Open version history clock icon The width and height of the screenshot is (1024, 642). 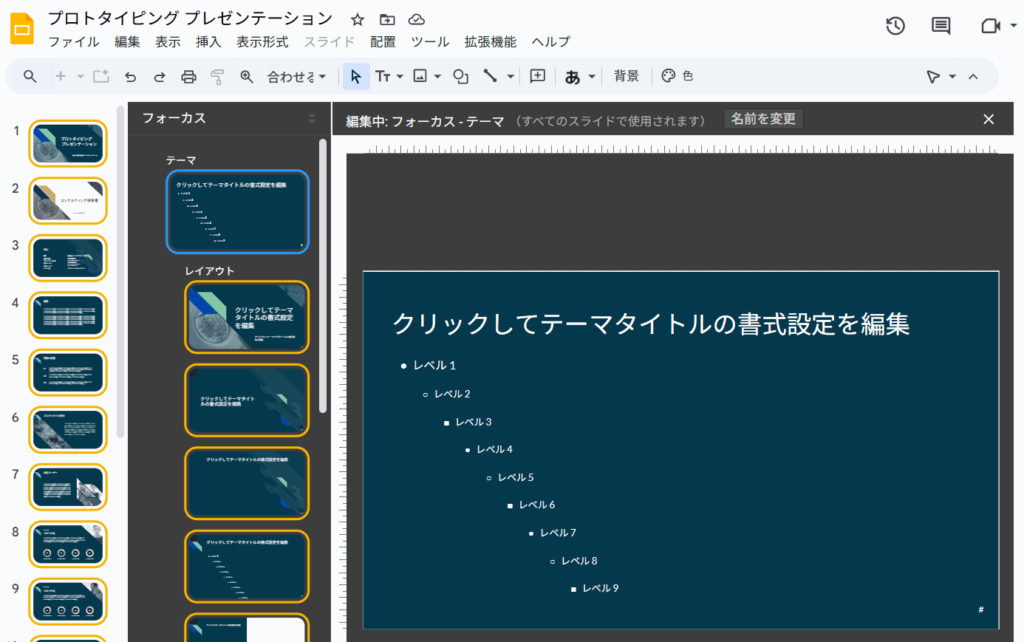coord(895,26)
